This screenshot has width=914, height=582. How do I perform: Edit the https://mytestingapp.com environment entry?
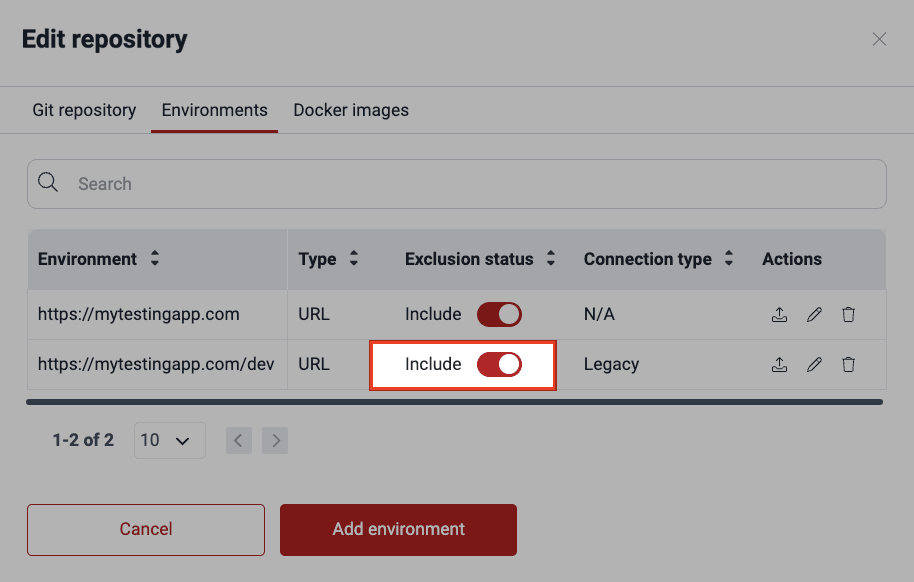pyautogui.click(x=813, y=314)
